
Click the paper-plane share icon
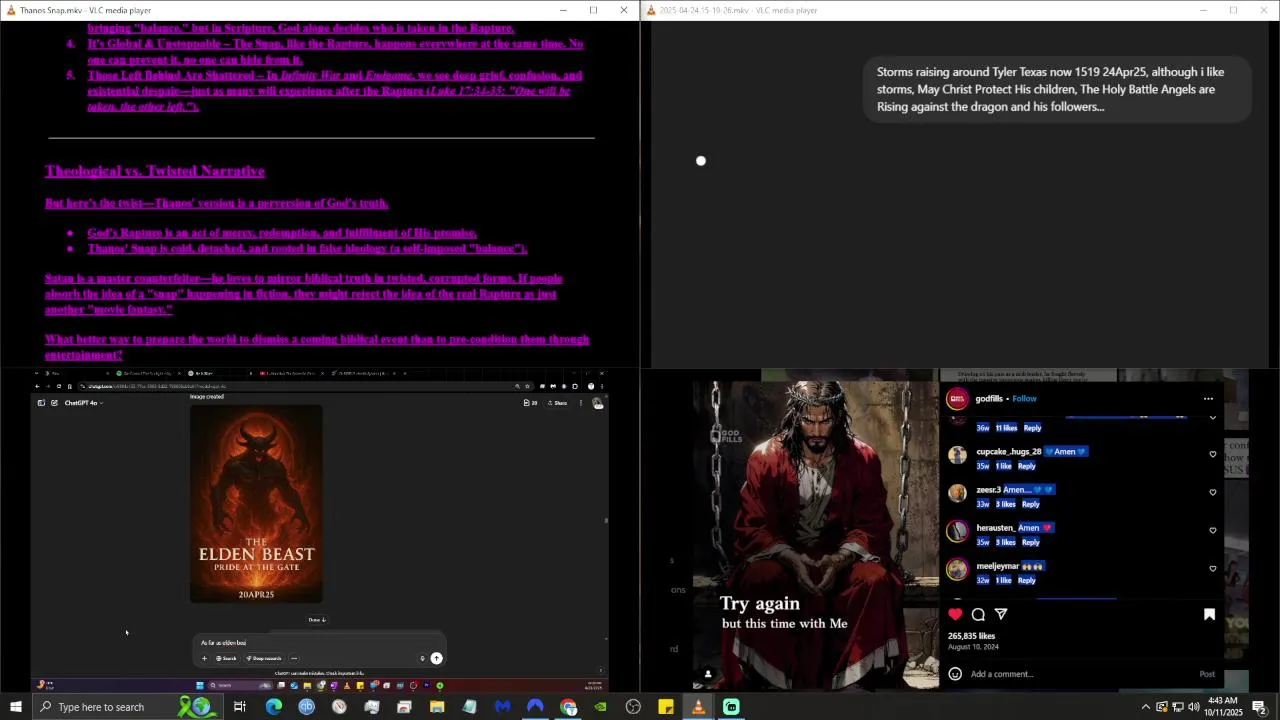pos(1001,614)
